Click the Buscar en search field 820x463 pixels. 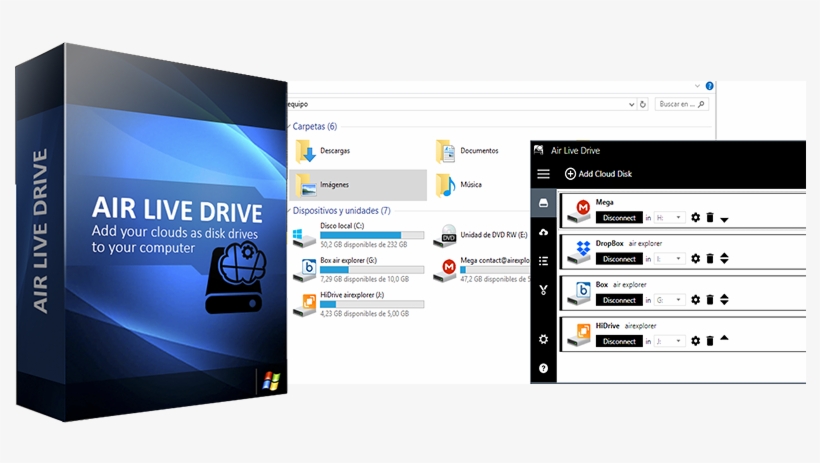tap(682, 104)
